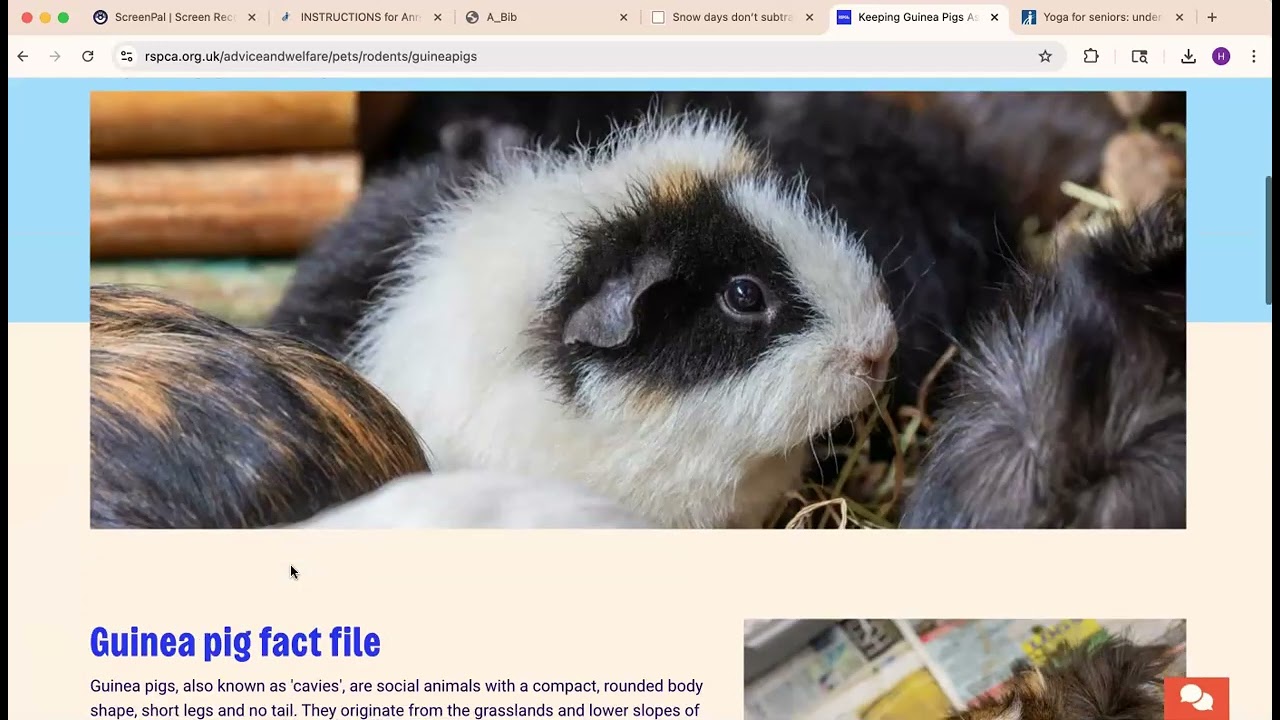1280x720 pixels.
Task: Click the large guinea pig photo
Action: click(x=638, y=310)
